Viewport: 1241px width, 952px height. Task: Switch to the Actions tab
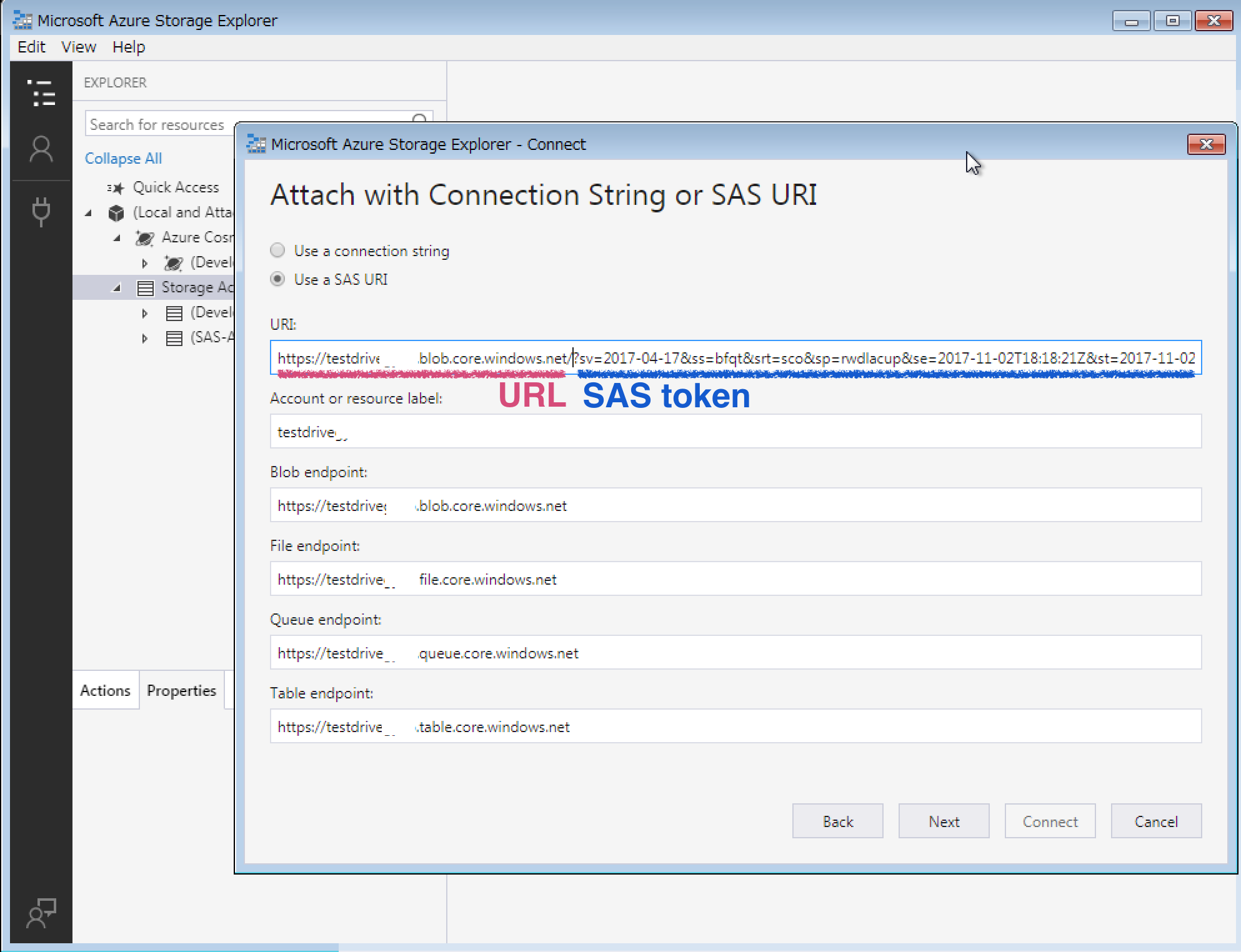[x=105, y=690]
